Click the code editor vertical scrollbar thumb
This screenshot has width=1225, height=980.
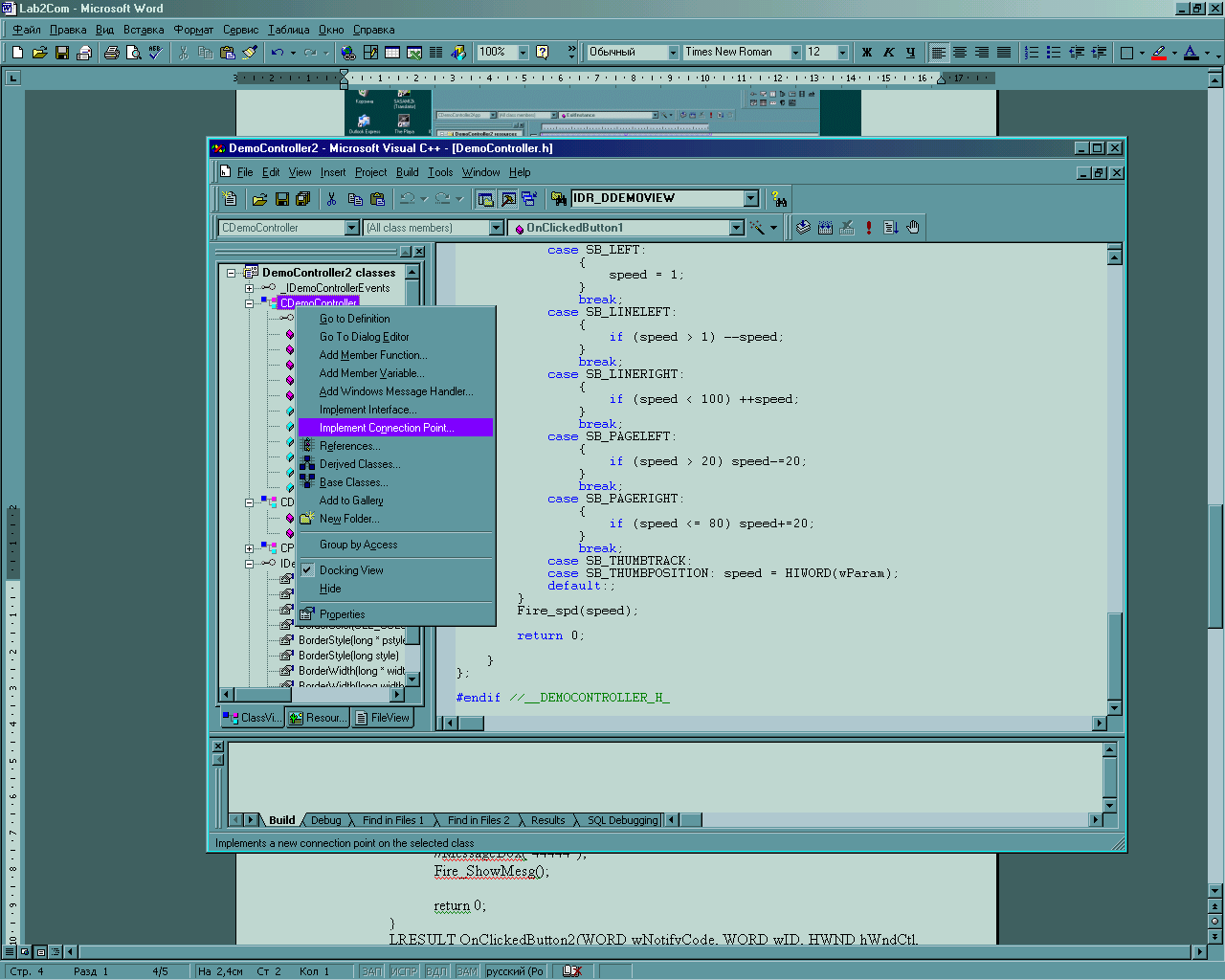pos(1114,656)
